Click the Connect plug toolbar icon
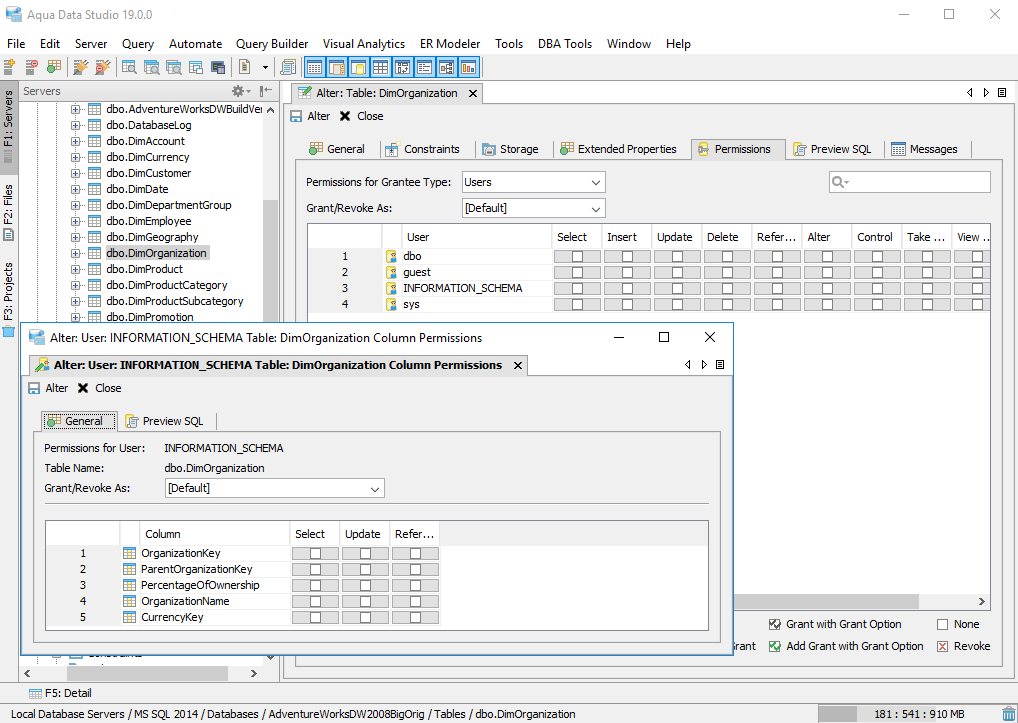The image size is (1018, 723). click(x=81, y=67)
